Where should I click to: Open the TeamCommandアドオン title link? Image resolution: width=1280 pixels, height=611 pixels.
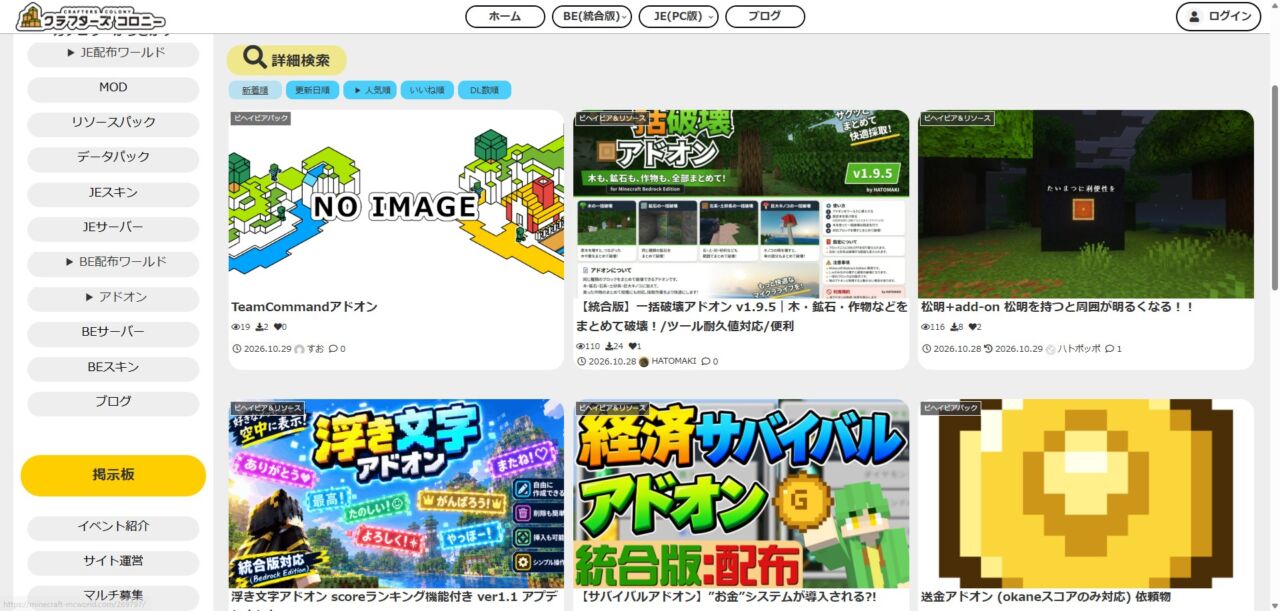pyautogui.click(x=304, y=307)
